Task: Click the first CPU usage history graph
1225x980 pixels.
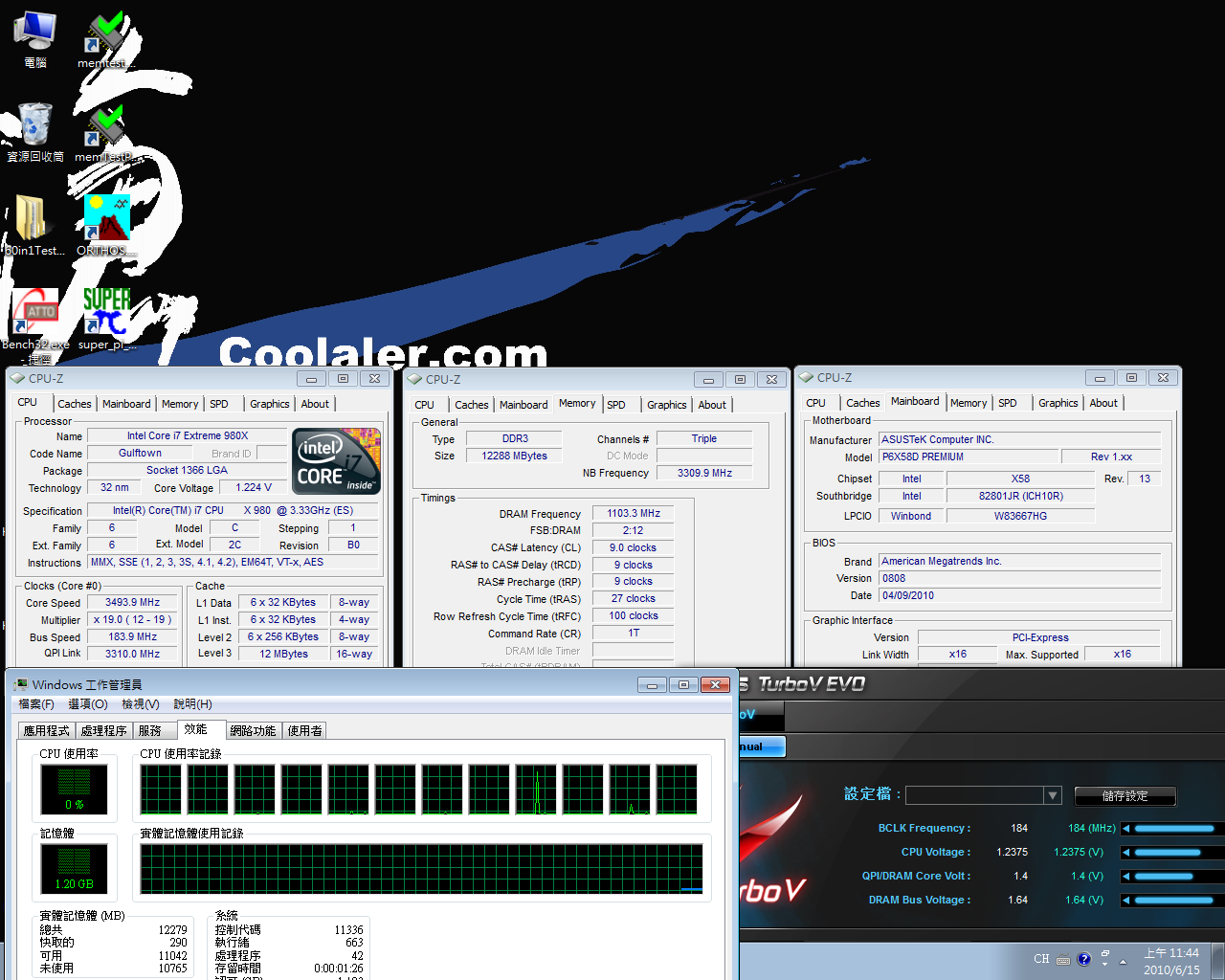Action: (161, 790)
